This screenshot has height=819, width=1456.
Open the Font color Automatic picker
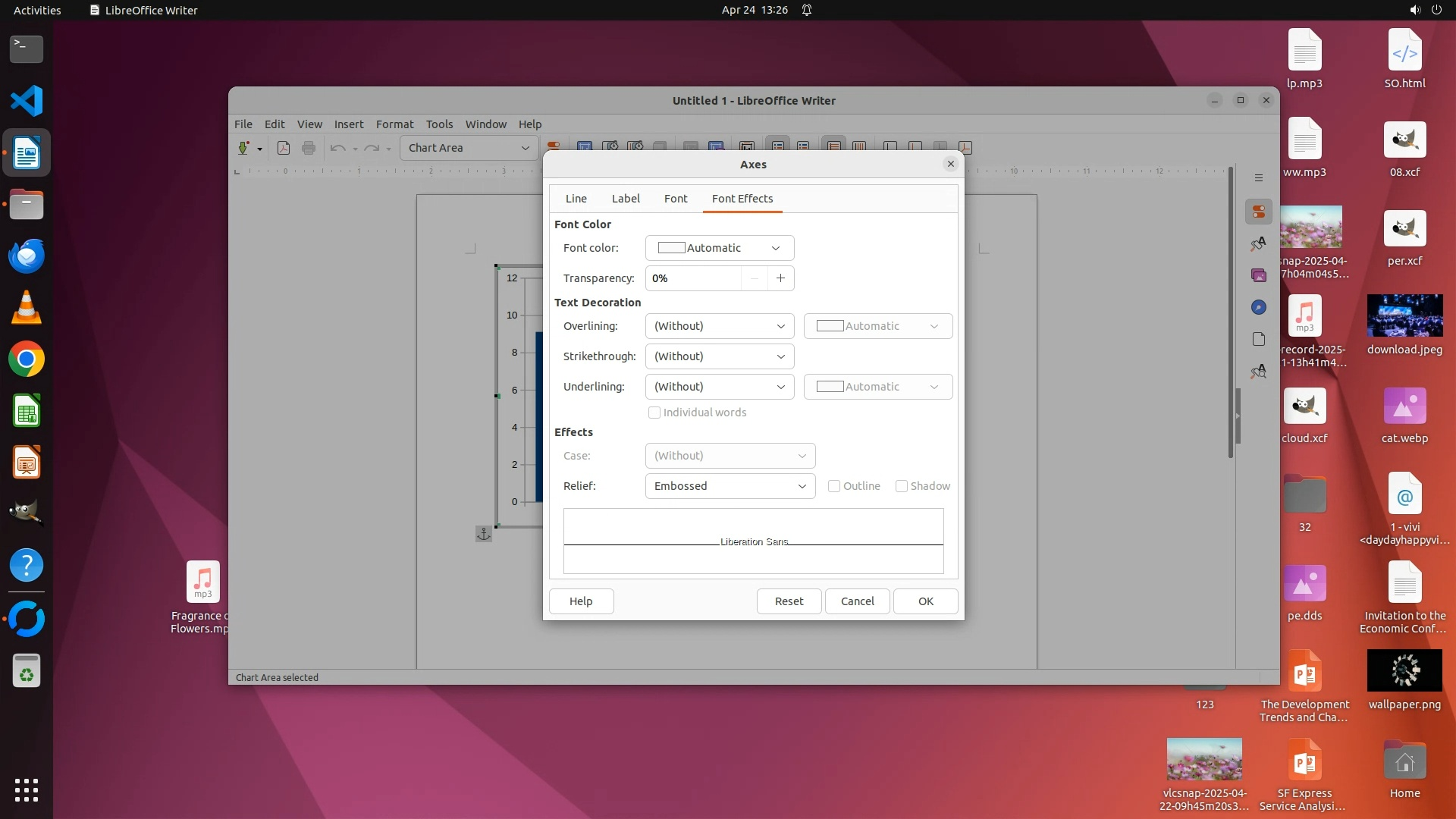[x=719, y=248]
